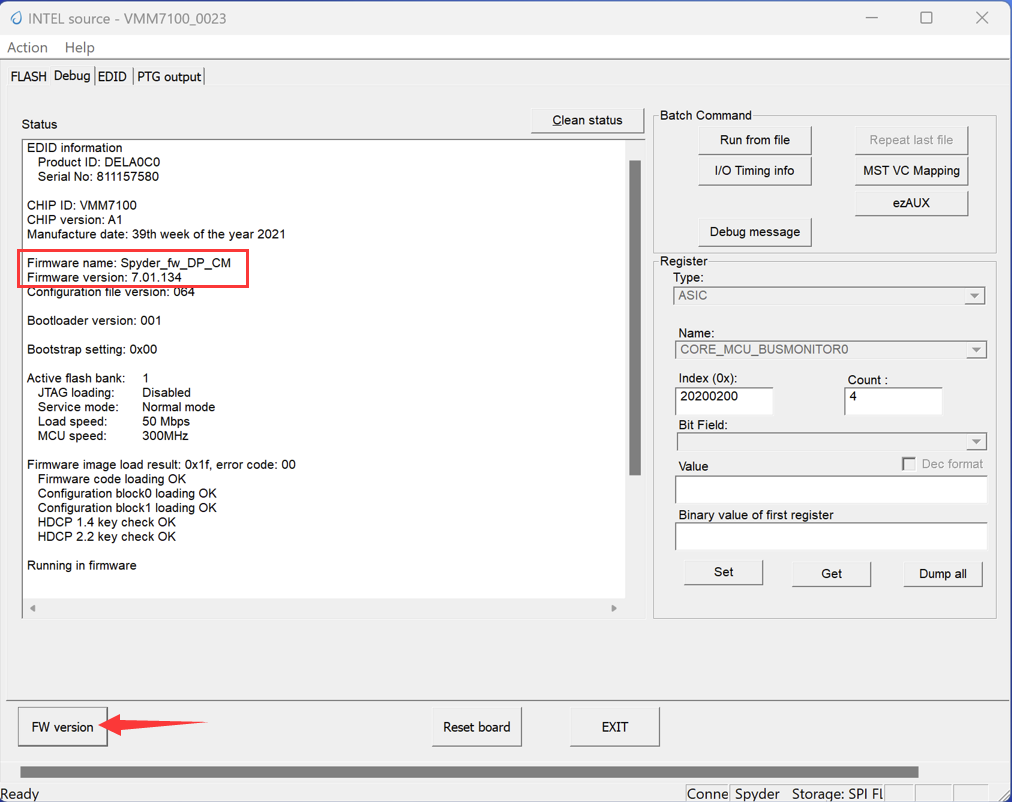Expand the register Type dropdown
This screenshot has width=1012, height=802.
tap(975, 296)
